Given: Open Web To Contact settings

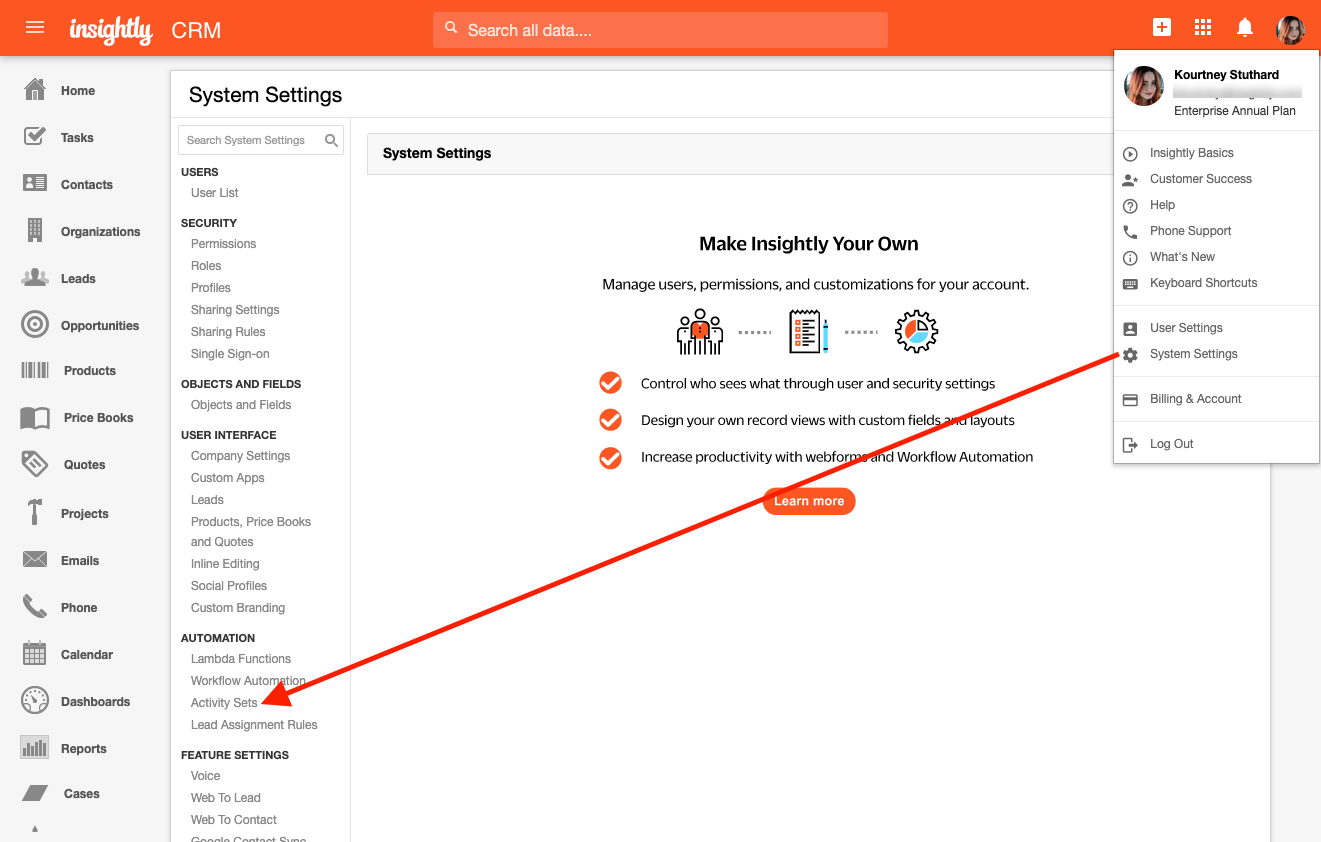Looking at the screenshot, I should pos(234,820).
